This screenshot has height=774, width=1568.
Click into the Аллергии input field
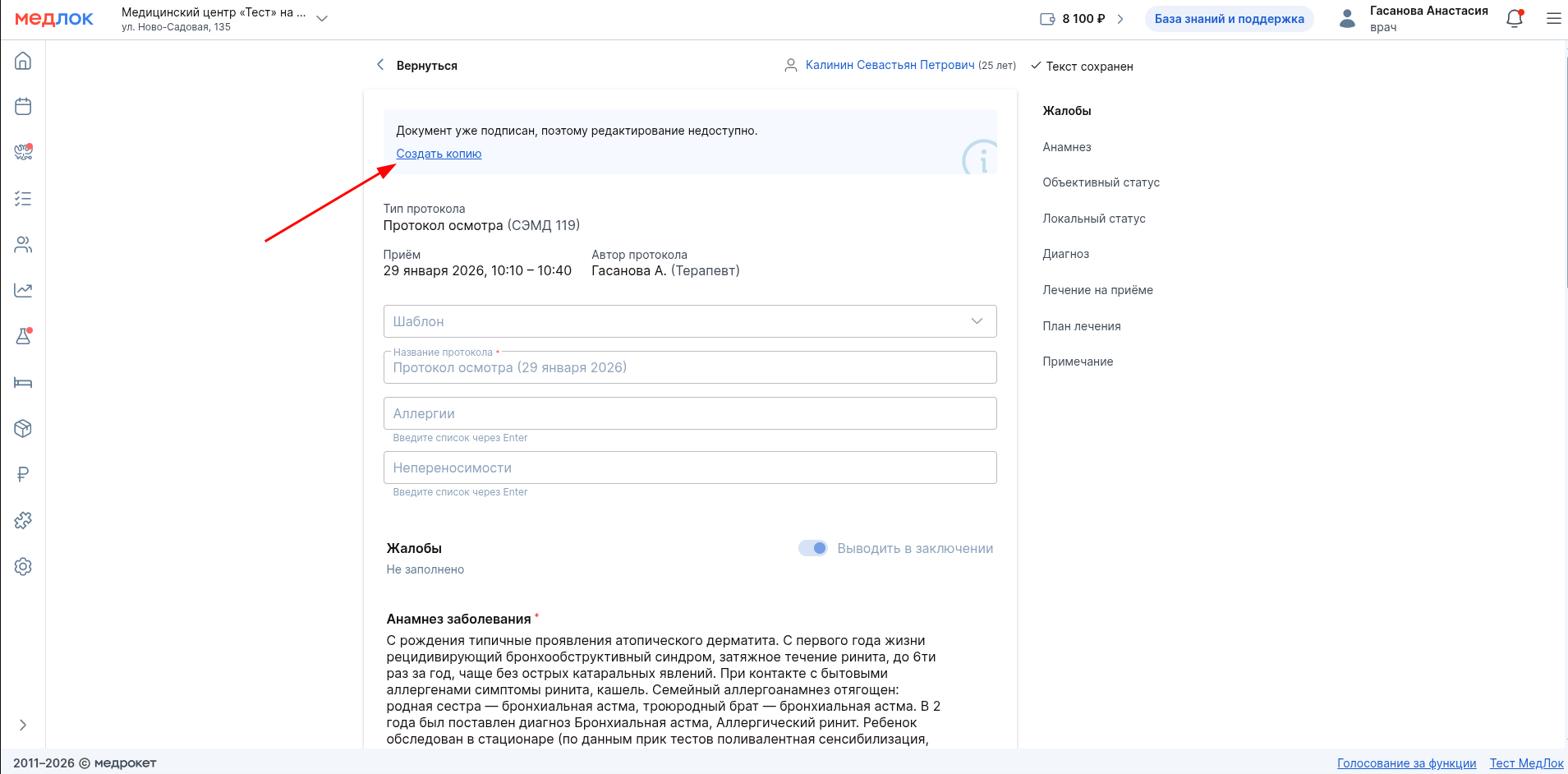689,413
